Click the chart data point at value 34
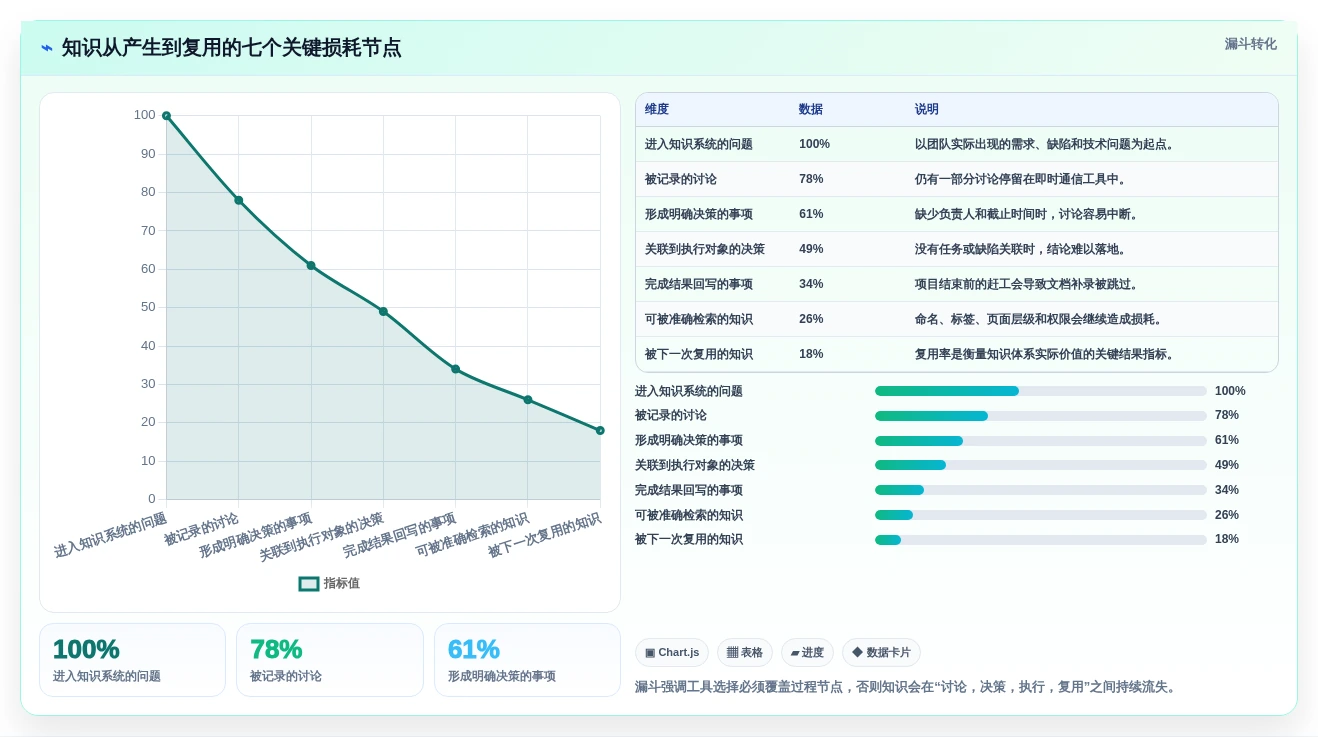 (455, 369)
